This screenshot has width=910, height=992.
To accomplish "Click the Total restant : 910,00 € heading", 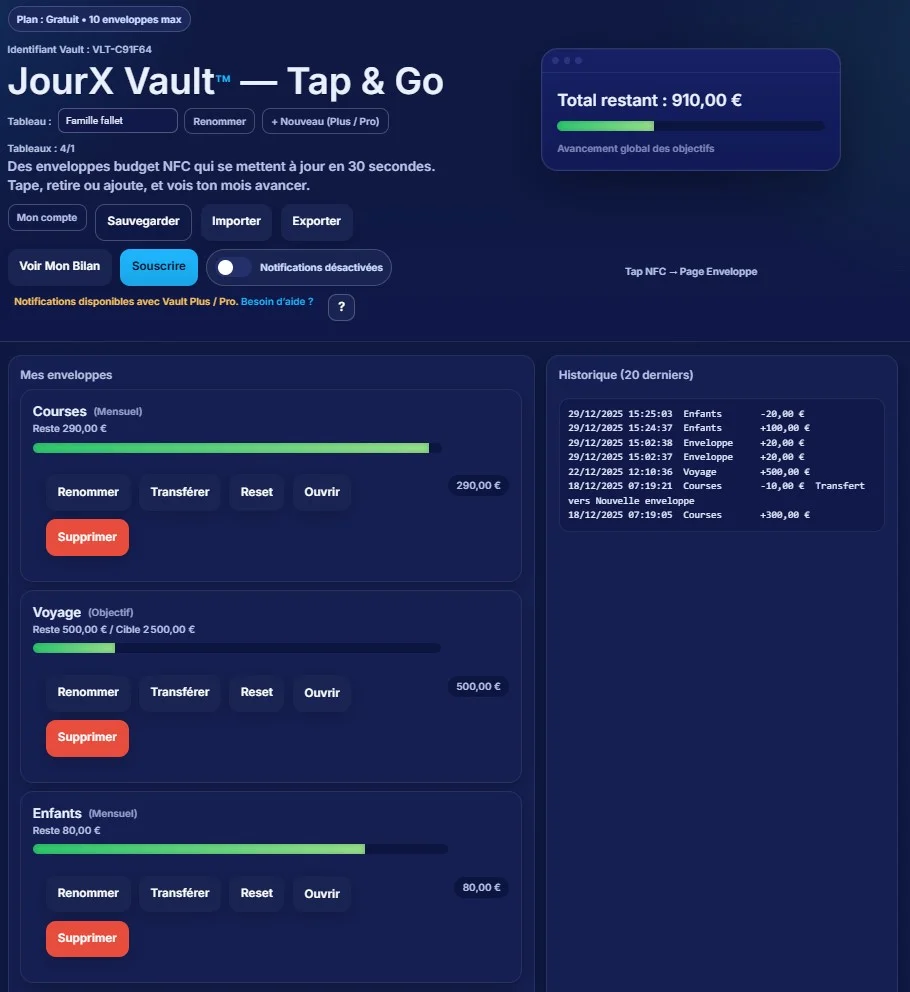I will (649, 100).
